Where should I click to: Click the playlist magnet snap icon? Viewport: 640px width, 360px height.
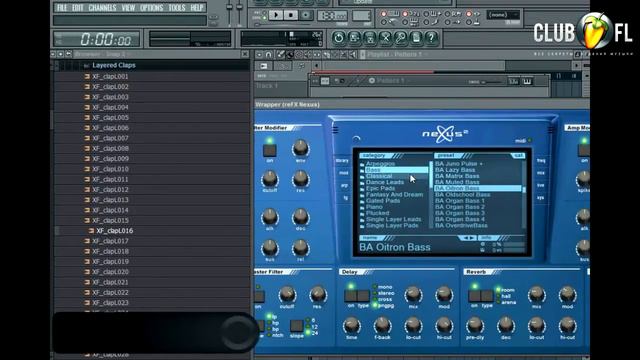[x=269, y=54]
